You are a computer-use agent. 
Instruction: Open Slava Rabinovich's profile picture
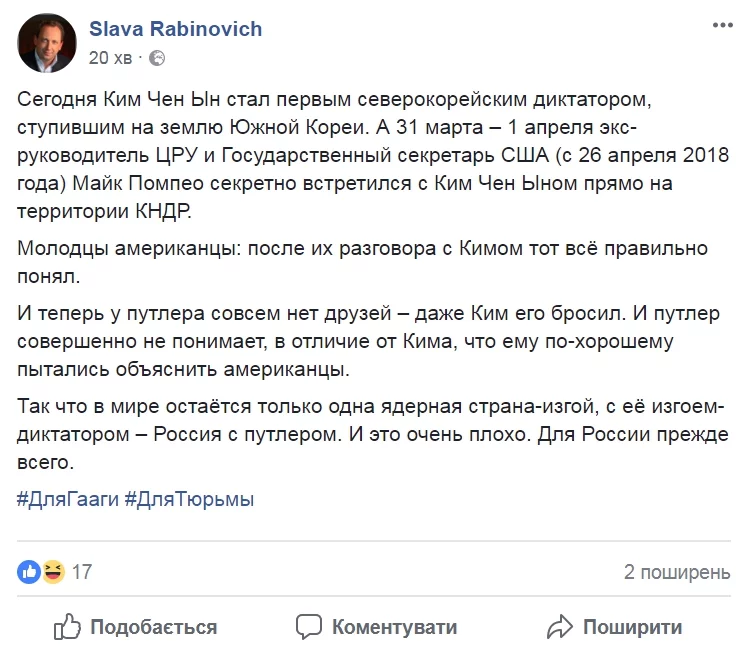(x=45, y=42)
